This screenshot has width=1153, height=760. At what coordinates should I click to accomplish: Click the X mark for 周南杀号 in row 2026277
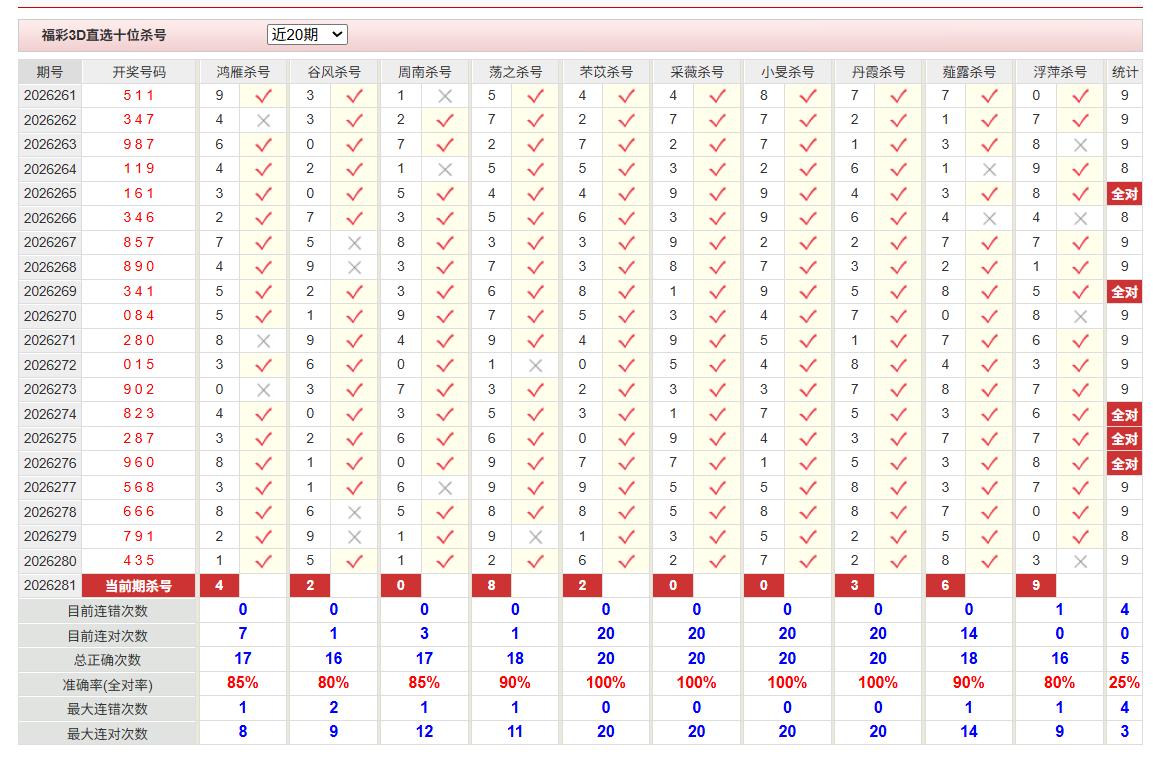(x=445, y=488)
